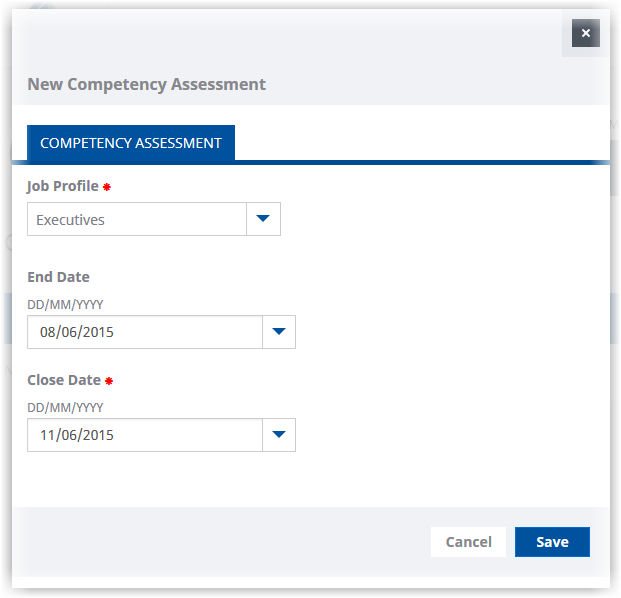The image size is (621, 598).
Task: Click the End Date label
Action: 58,277
